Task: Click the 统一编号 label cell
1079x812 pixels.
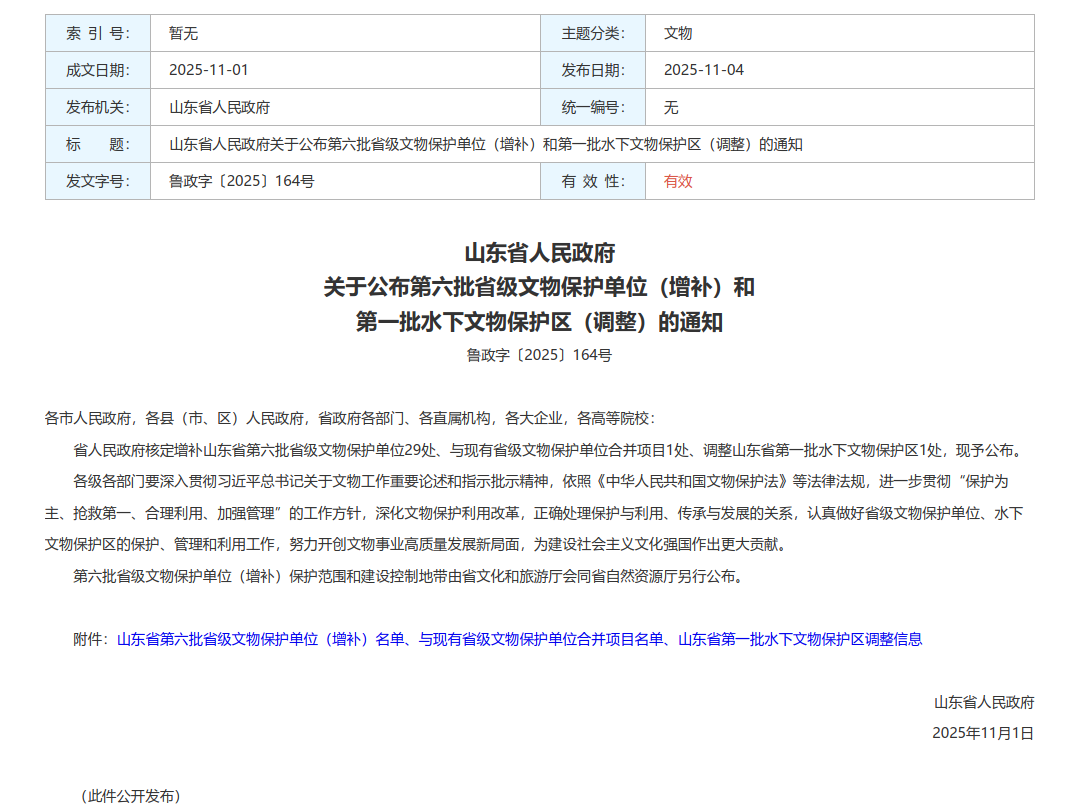Action: click(593, 107)
